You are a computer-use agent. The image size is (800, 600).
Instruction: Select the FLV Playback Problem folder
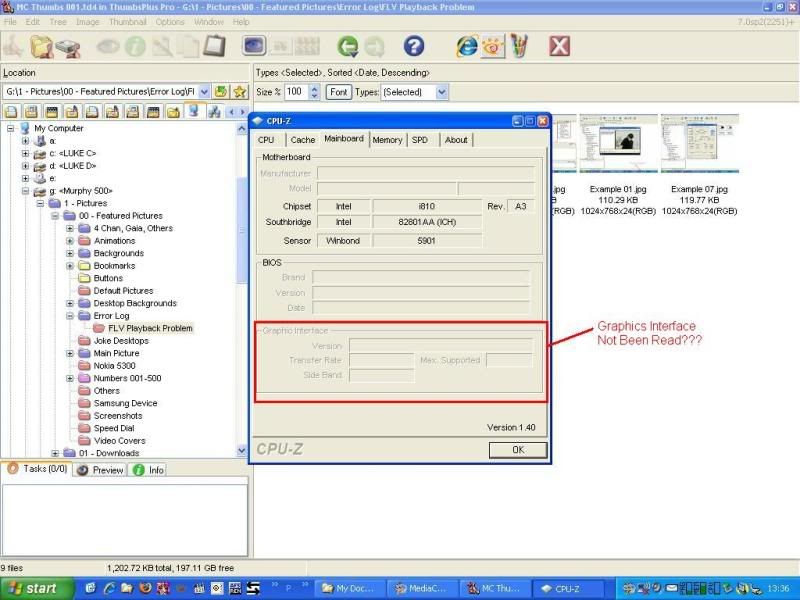point(150,328)
